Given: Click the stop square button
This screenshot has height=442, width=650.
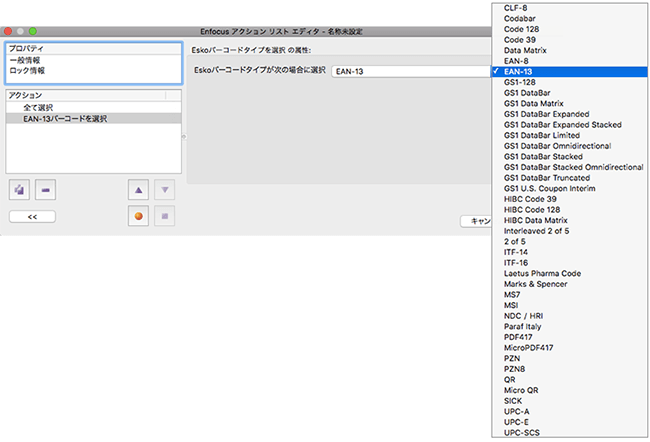Looking at the screenshot, I should pyautogui.click(x=165, y=216).
